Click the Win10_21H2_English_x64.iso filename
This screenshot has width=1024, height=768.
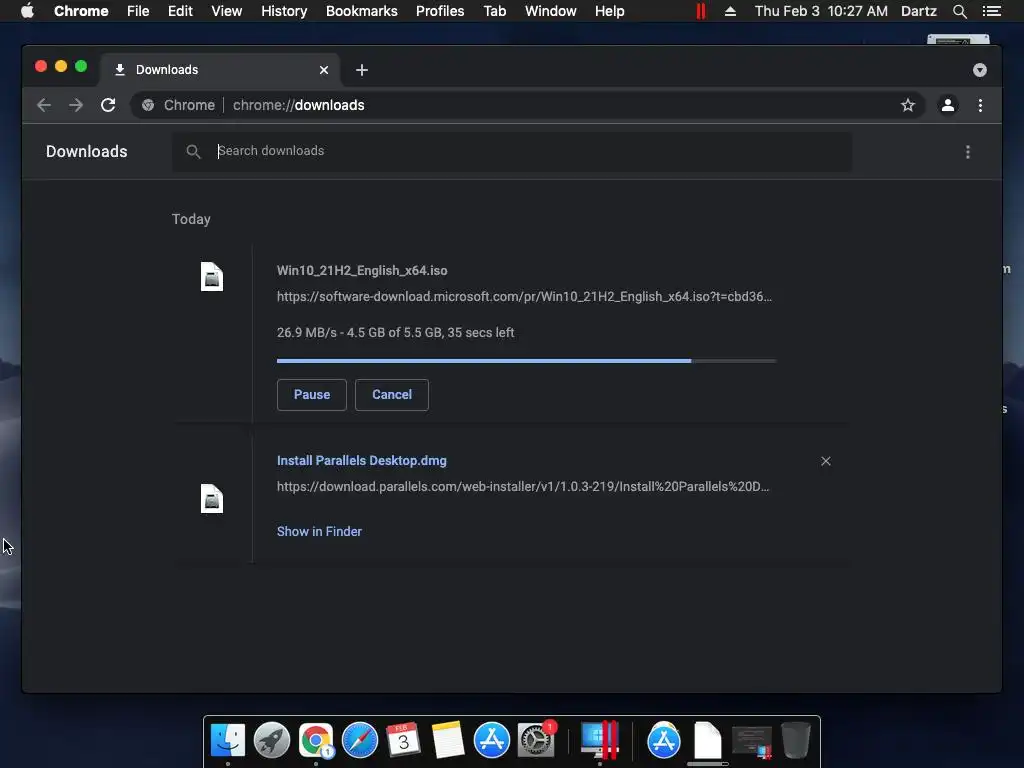pos(362,270)
